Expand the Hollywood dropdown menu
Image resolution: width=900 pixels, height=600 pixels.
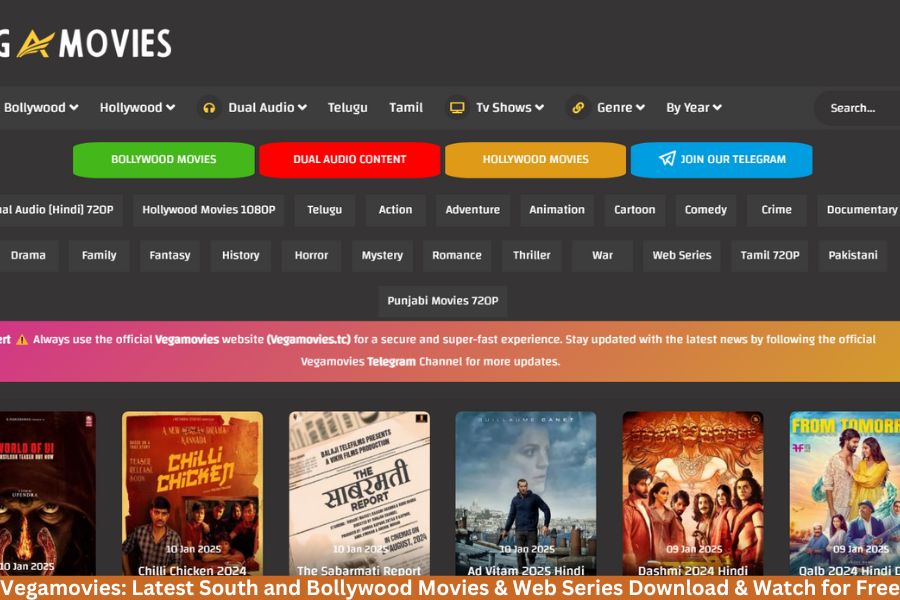tap(137, 107)
